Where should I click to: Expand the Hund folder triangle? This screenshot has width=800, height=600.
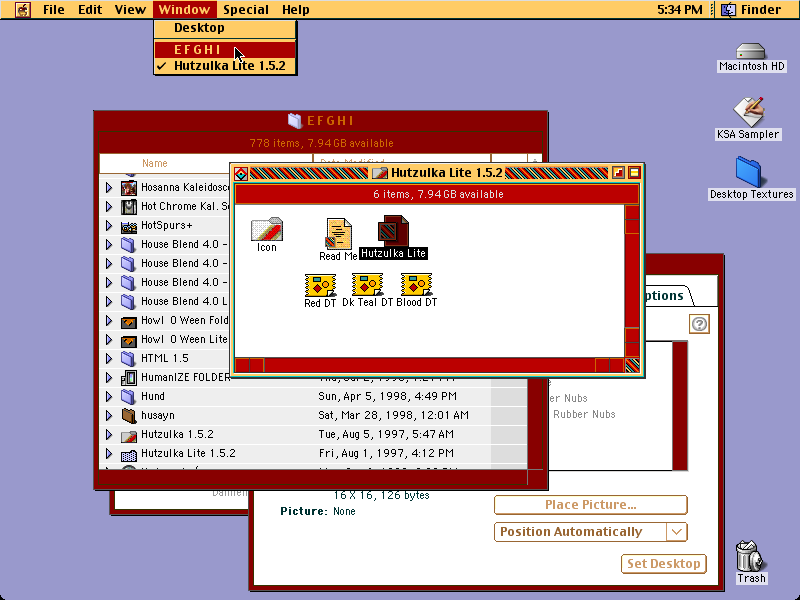pos(109,396)
